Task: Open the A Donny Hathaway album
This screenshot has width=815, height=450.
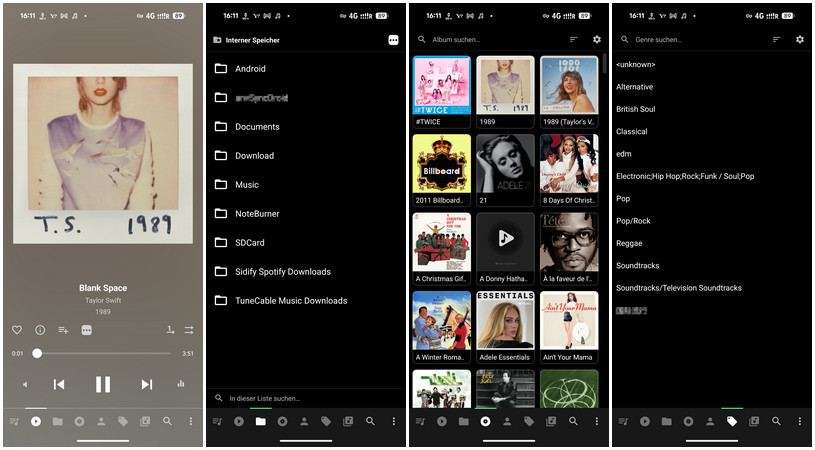Action: [x=505, y=249]
